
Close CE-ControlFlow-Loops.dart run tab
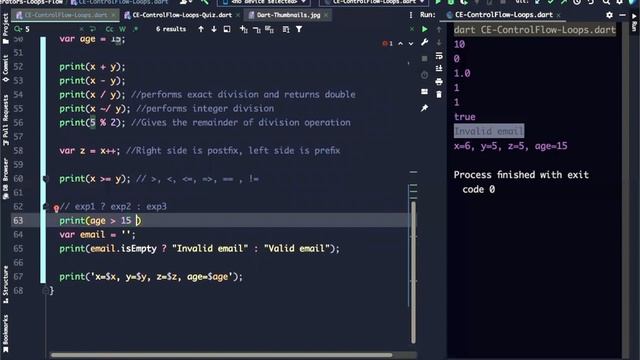click(x=558, y=15)
